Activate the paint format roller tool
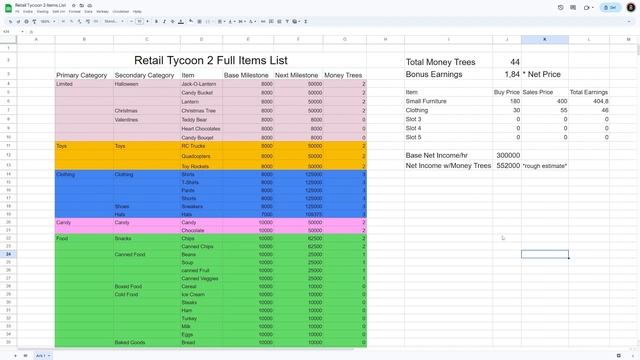Screen dimensions: 640x360 (34, 21)
